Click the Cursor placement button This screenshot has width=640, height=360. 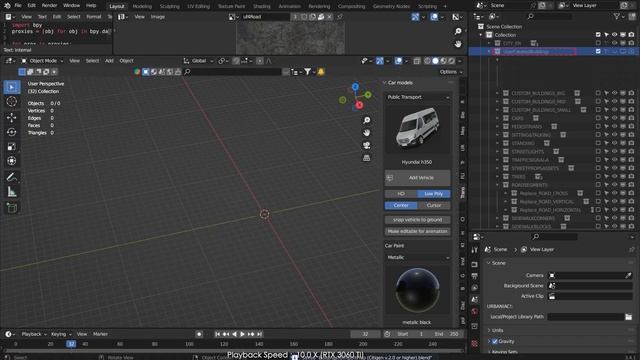(433, 206)
